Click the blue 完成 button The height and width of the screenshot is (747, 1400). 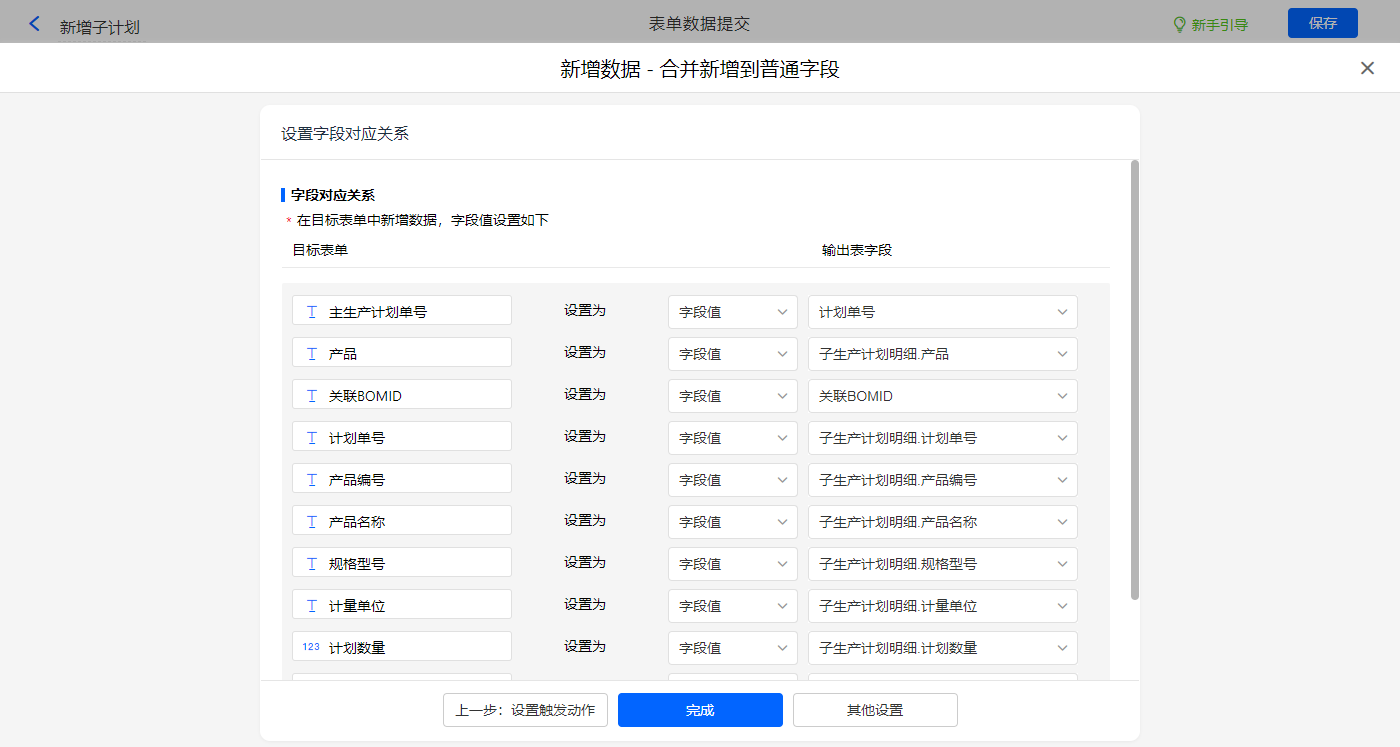click(x=700, y=710)
